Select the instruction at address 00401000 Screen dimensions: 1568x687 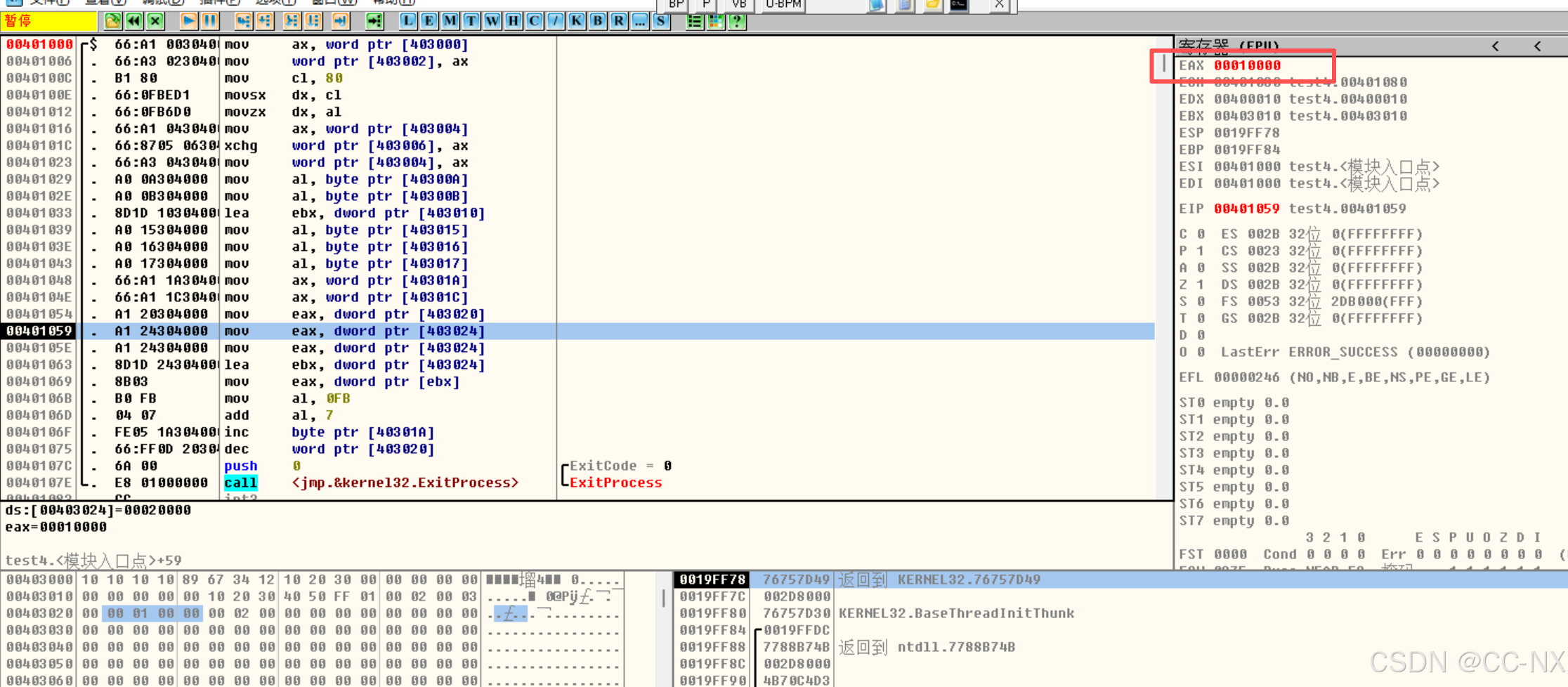pos(580,44)
